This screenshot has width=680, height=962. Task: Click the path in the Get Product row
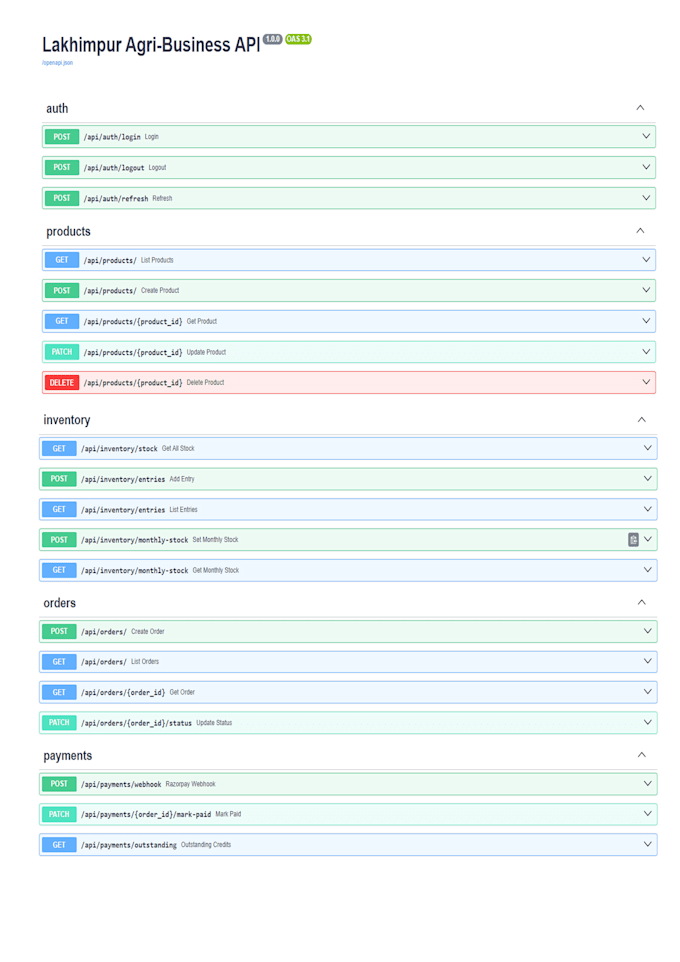pyautogui.click(x=133, y=321)
